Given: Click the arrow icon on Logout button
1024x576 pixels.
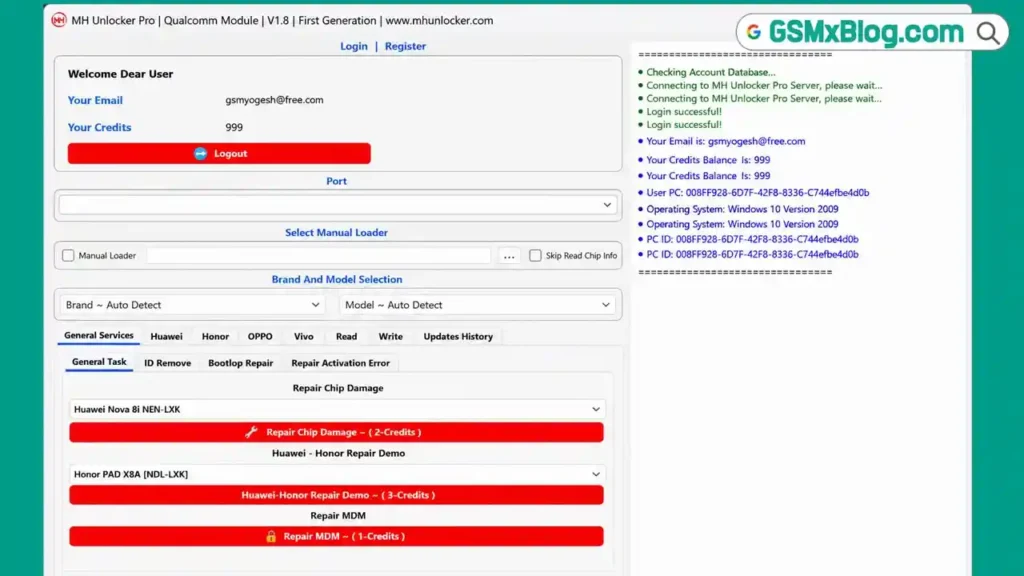Looking at the screenshot, I should [x=200, y=153].
